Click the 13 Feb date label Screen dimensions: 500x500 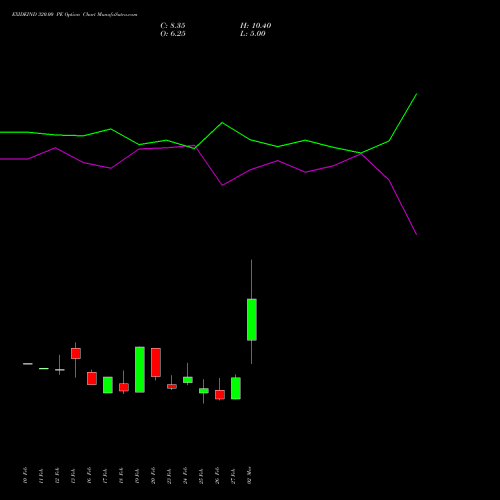(x=73, y=475)
